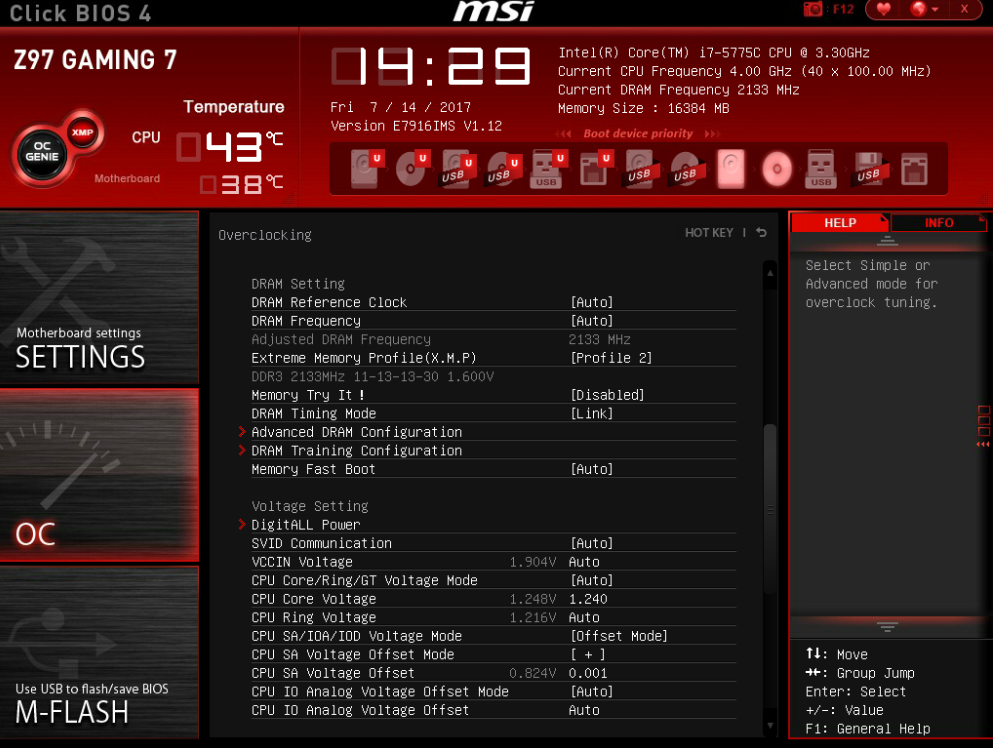Viewport: 993px width, 748px height.
Task: Click the F12 screenshot camera icon
Action: point(813,9)
